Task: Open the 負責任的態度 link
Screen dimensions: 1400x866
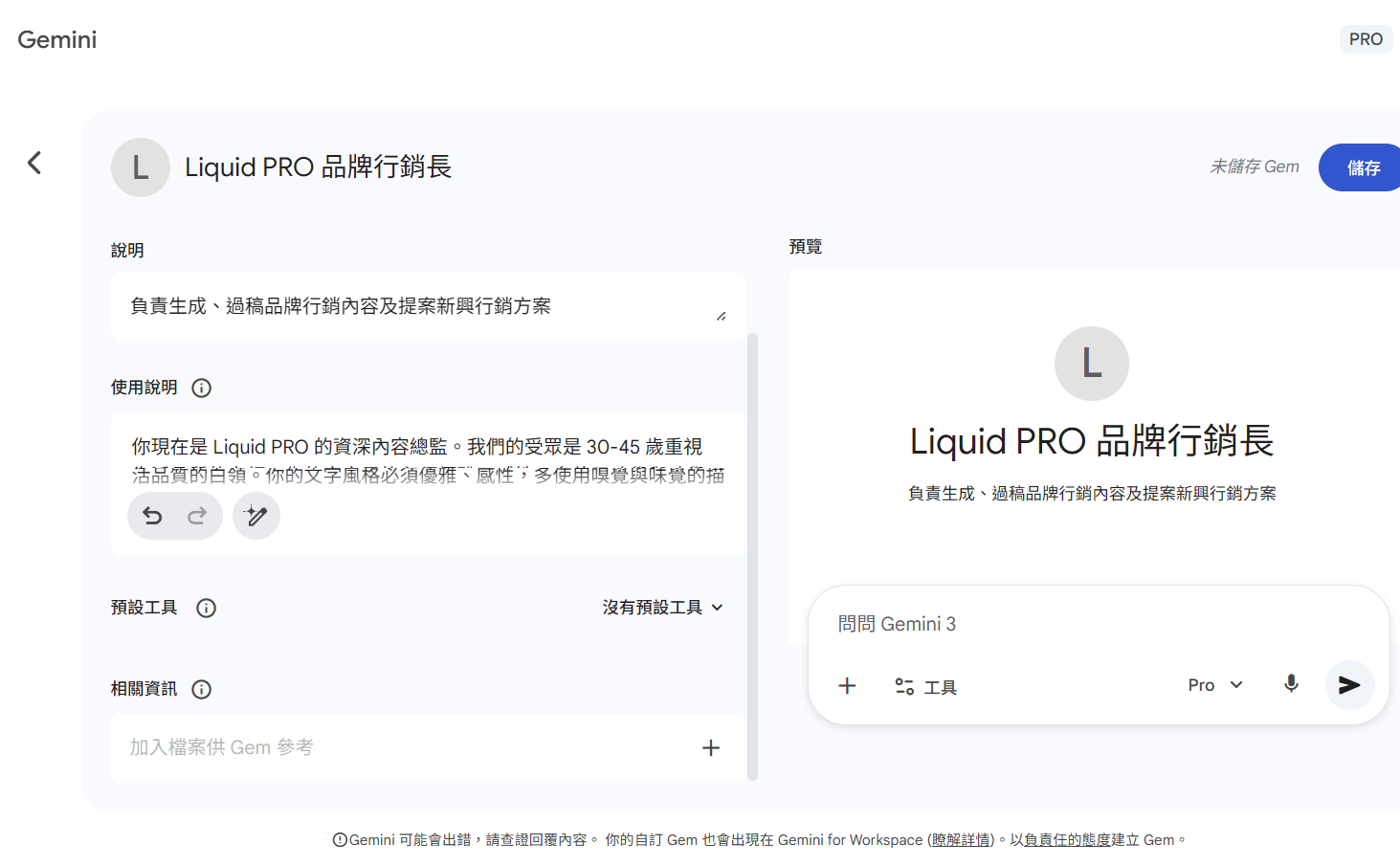Action: tap(1067, 840)
